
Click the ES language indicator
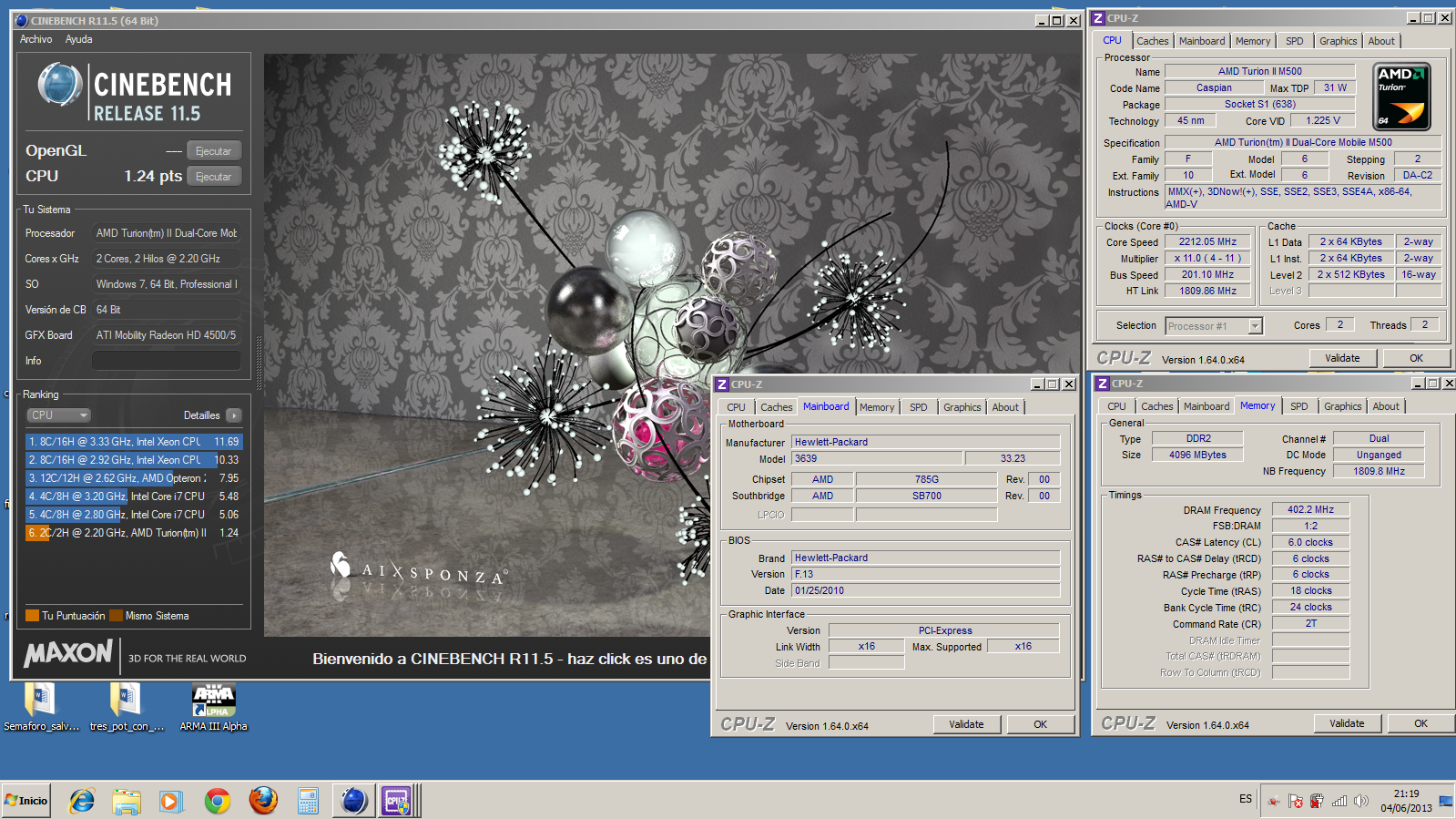pyautogui.click(x=1246, y=799)
